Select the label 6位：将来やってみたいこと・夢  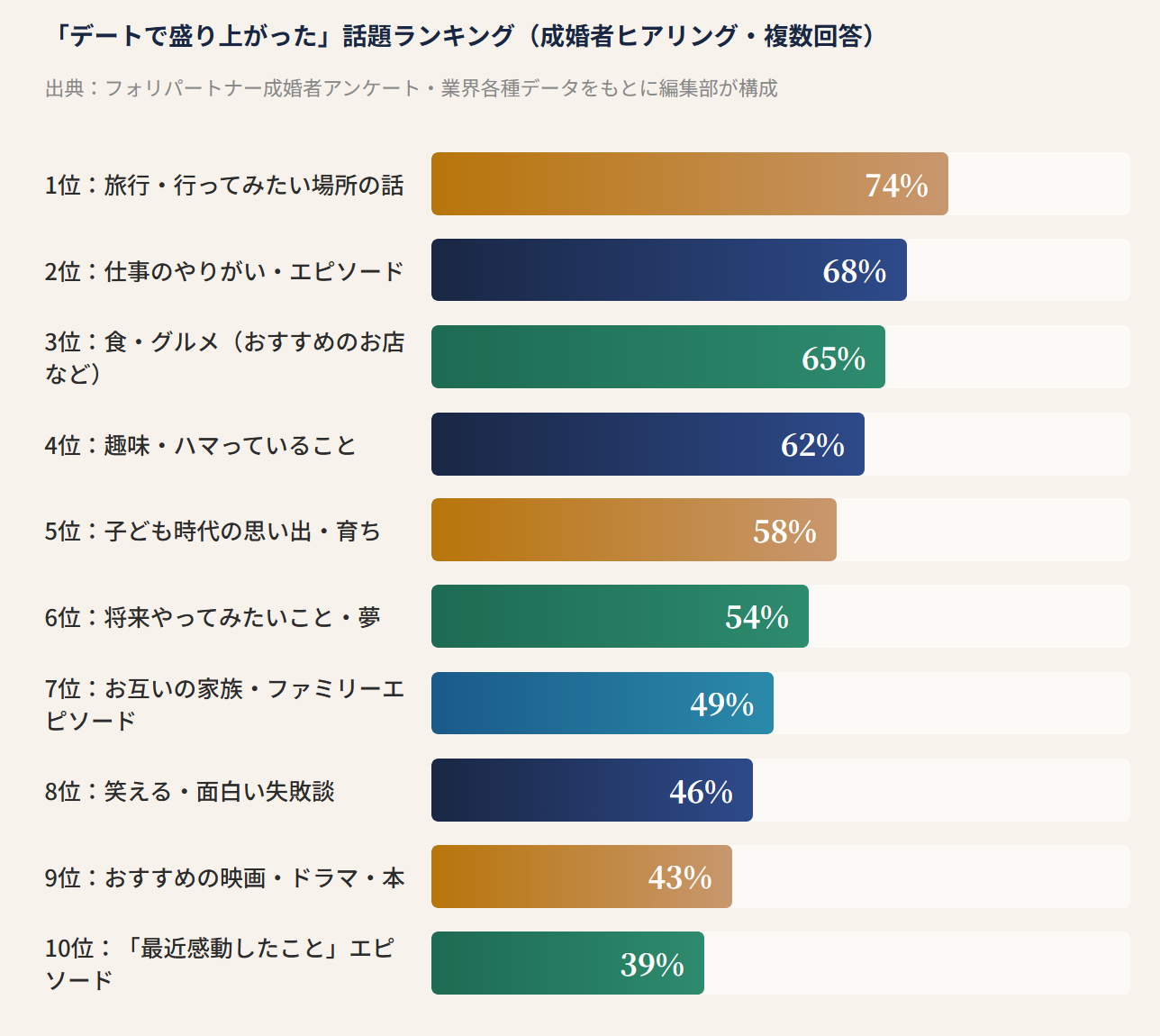[213, 617]
